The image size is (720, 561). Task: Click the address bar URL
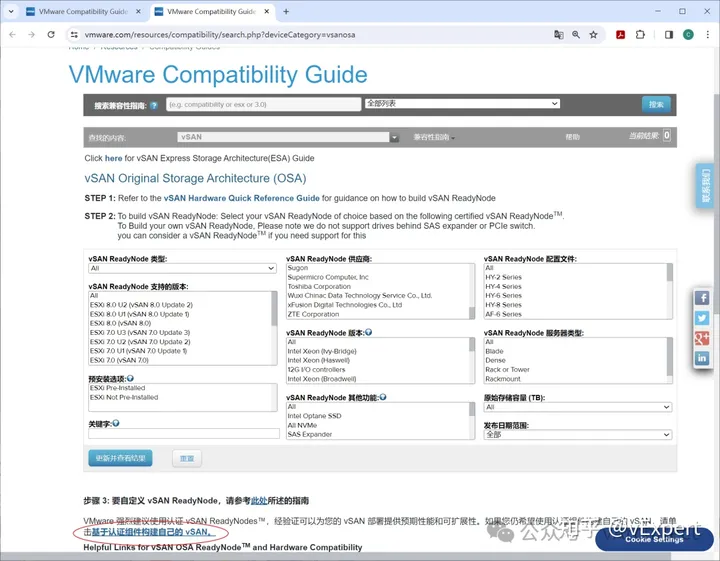(219, 34)
